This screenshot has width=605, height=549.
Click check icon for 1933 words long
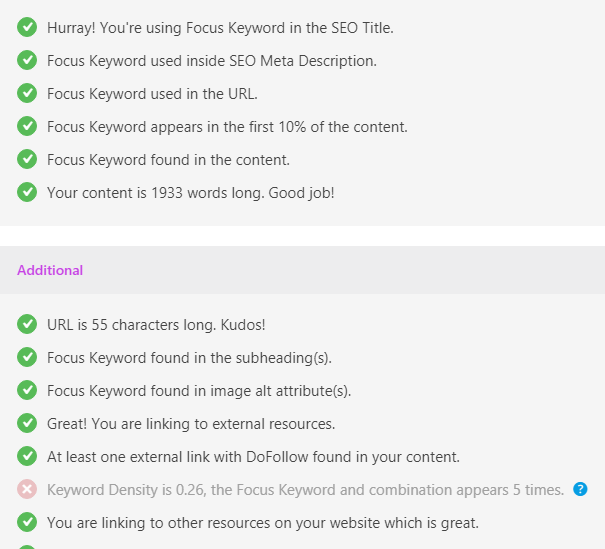[28, 193]
